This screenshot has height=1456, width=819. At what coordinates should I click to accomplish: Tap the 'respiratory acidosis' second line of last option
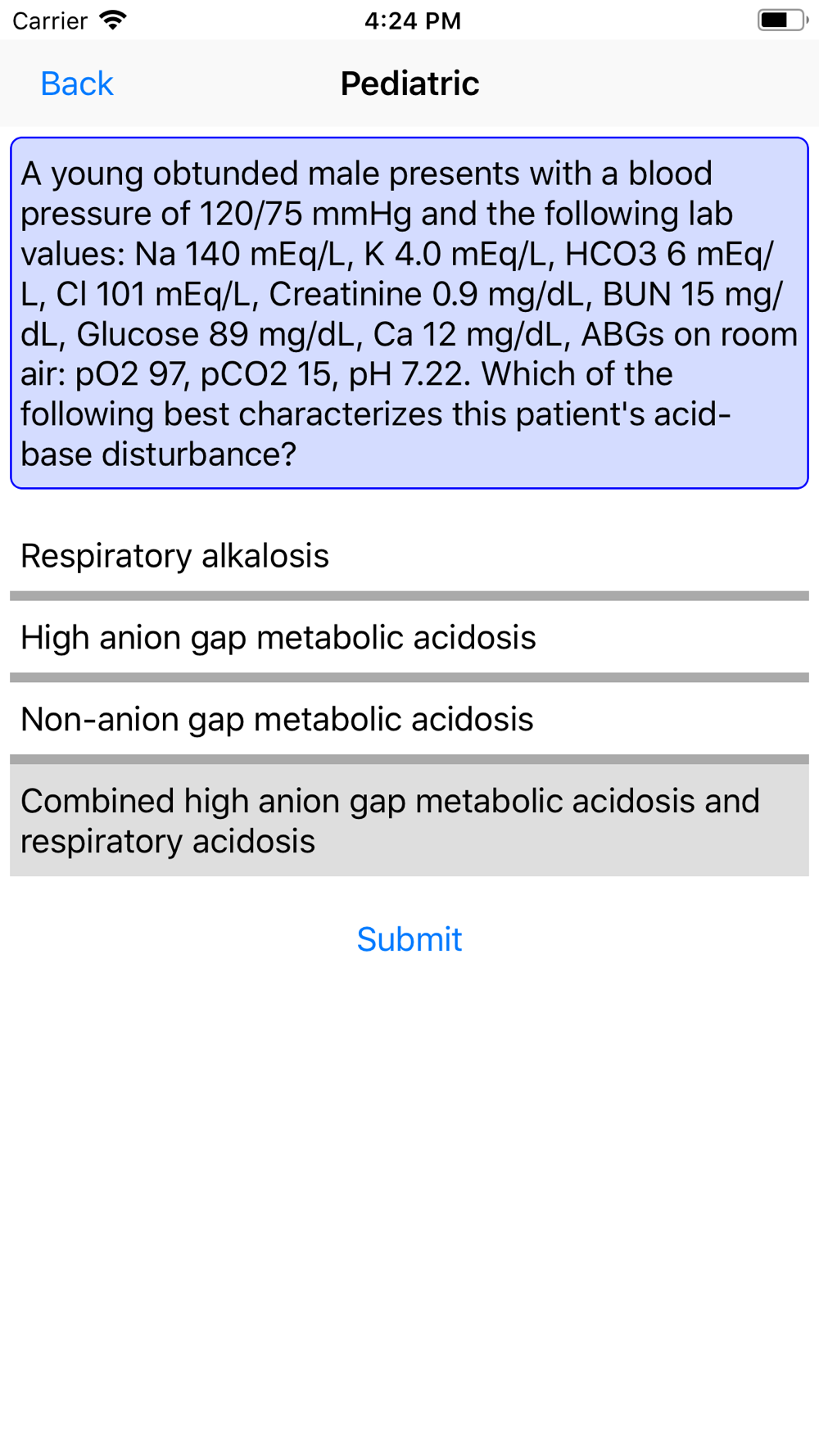(x=168, y=841)
